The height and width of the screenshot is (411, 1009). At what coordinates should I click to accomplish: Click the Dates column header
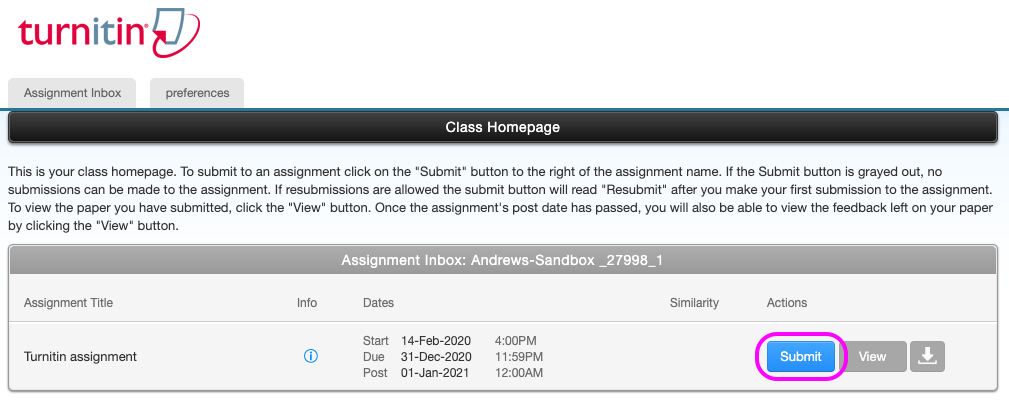[x=378, y=303]
